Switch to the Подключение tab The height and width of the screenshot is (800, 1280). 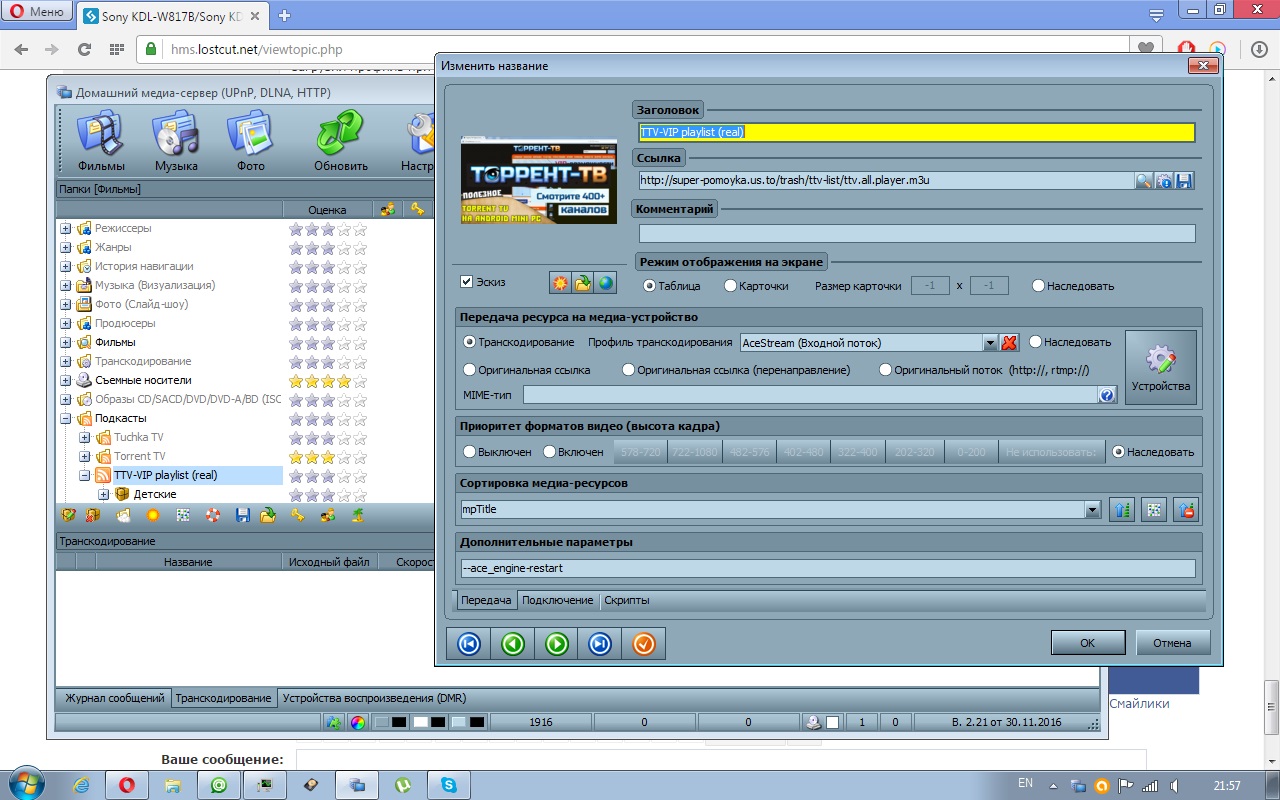(x=557, y=600)
